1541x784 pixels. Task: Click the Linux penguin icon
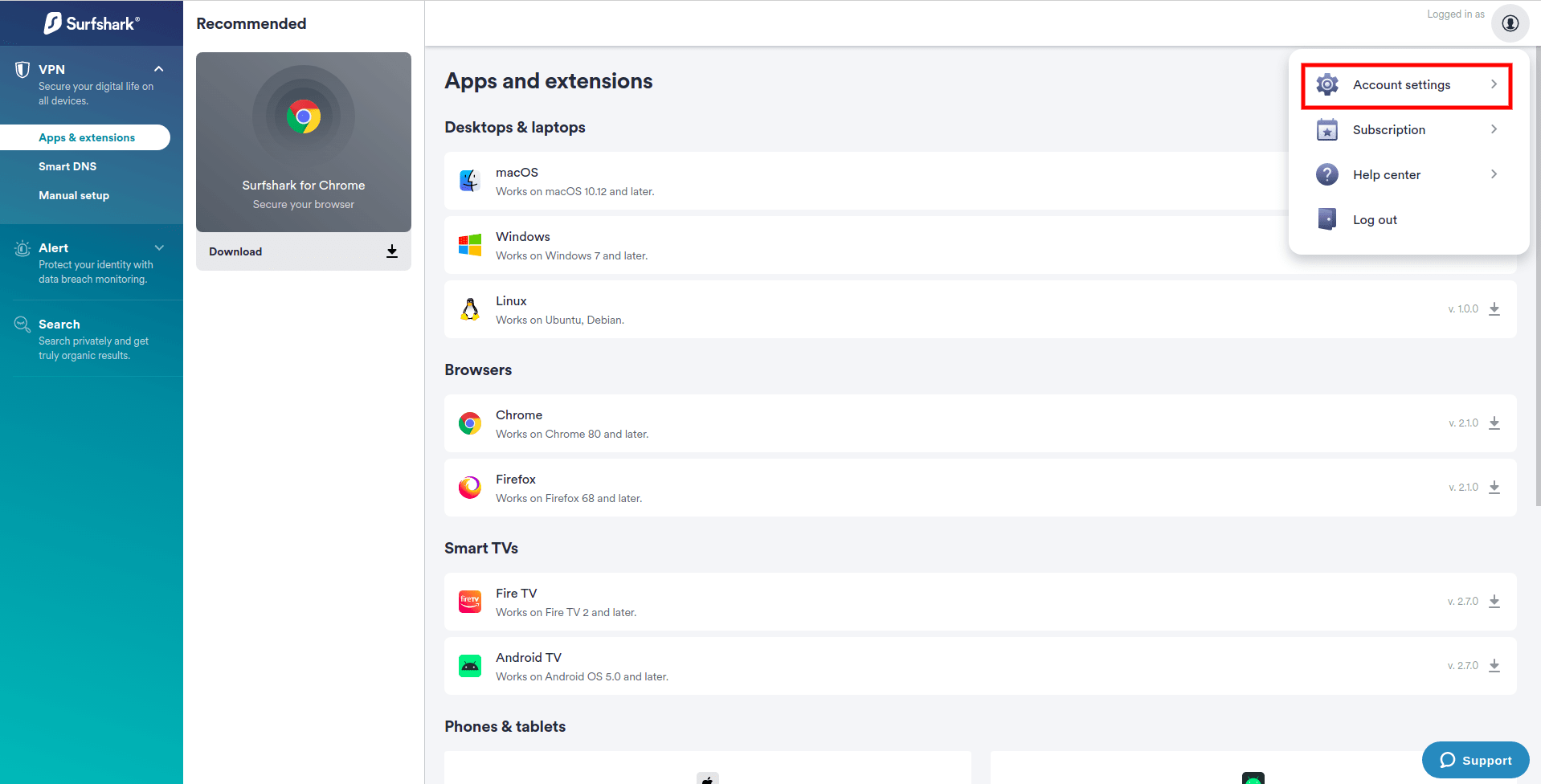[x=470, y=309]
